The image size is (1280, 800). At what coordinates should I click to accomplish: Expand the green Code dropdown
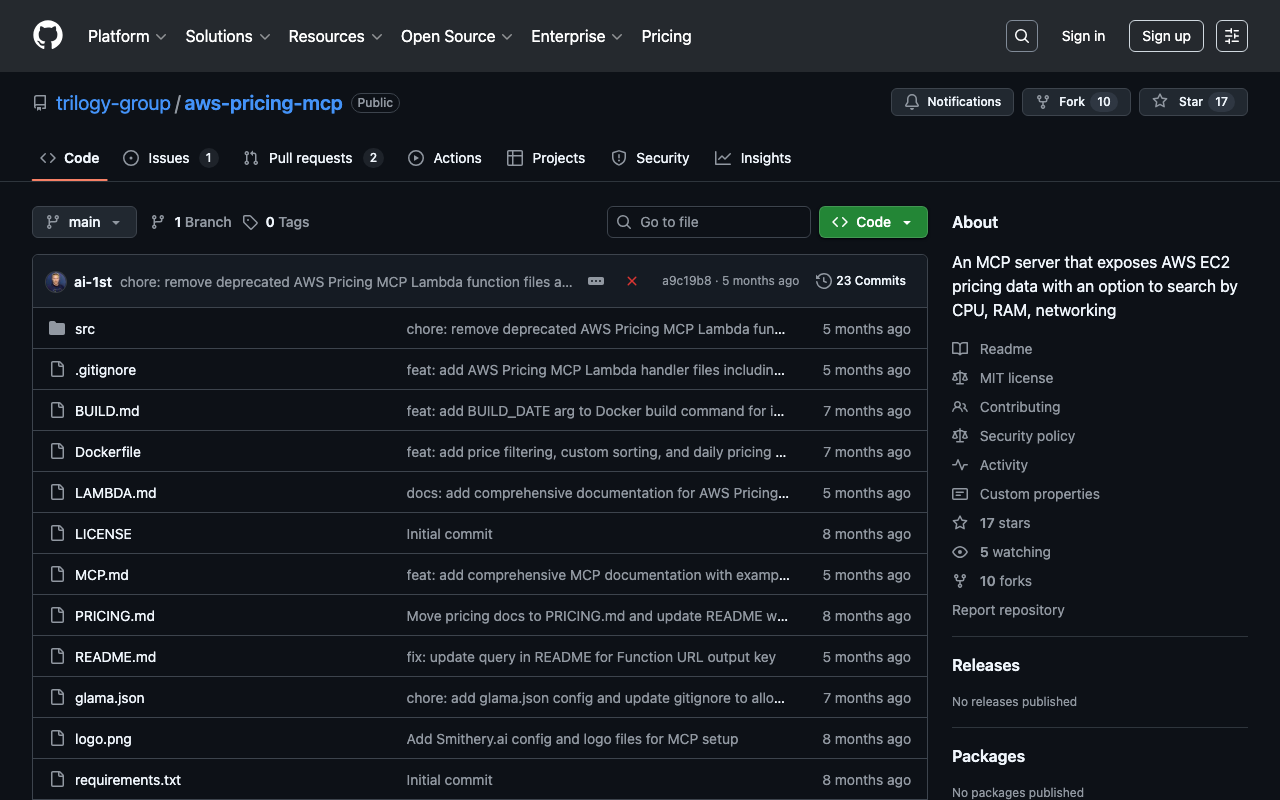[x=873, y=222]
